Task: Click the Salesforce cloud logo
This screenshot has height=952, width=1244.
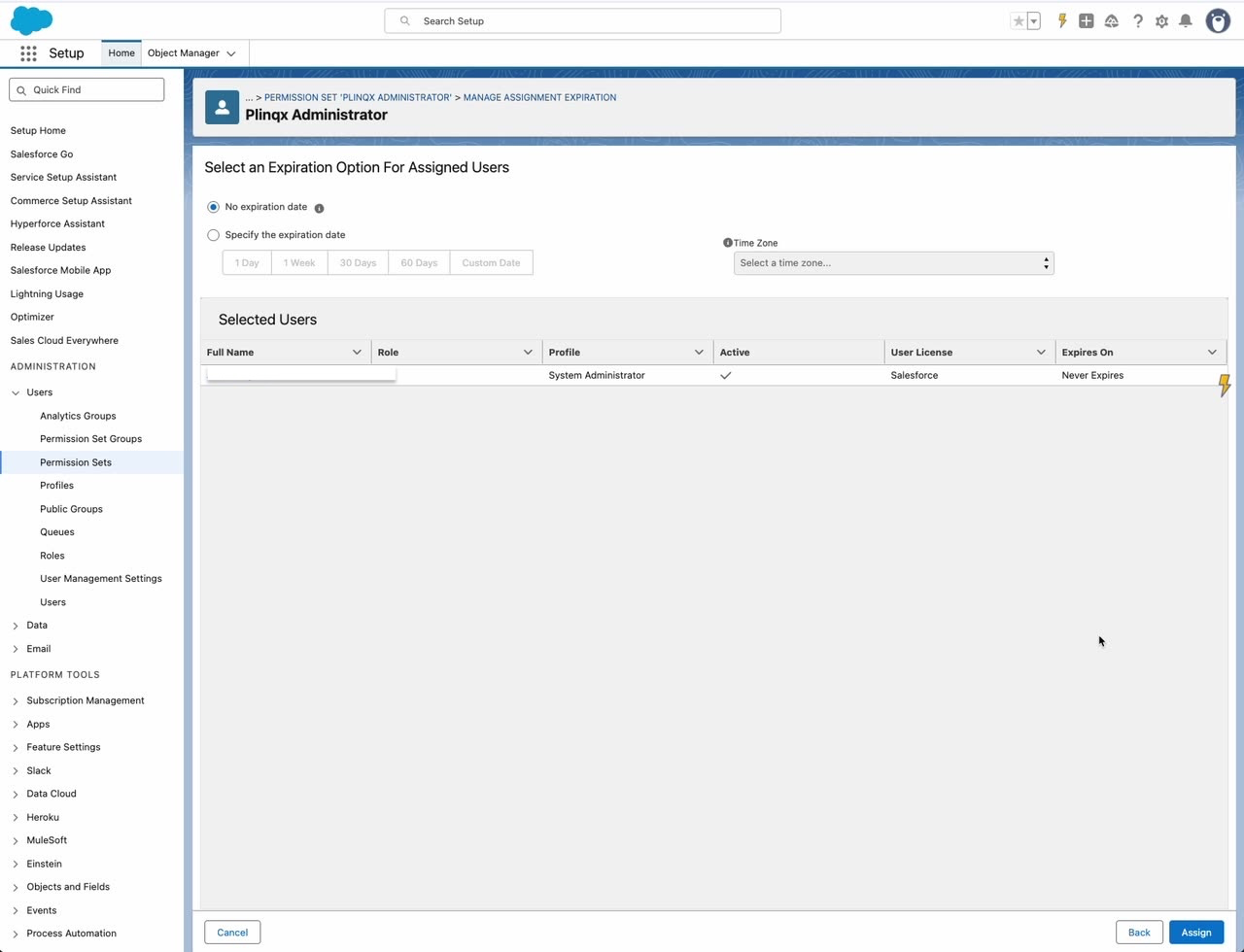Action: click(31, 19)
